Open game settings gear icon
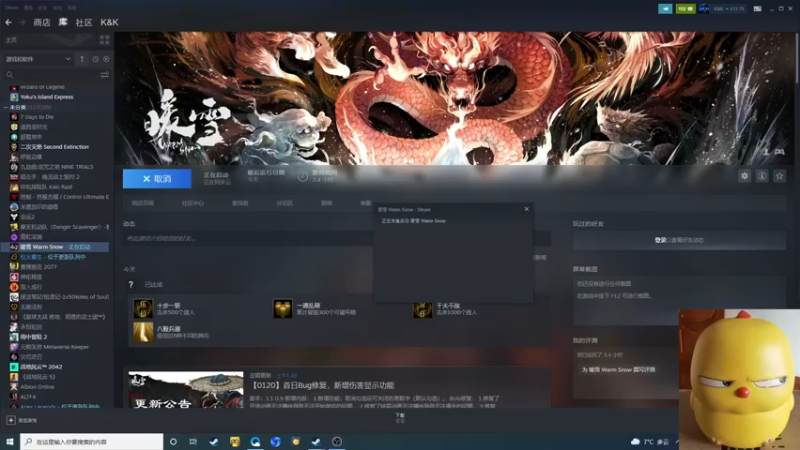 (x=744, y=176)
